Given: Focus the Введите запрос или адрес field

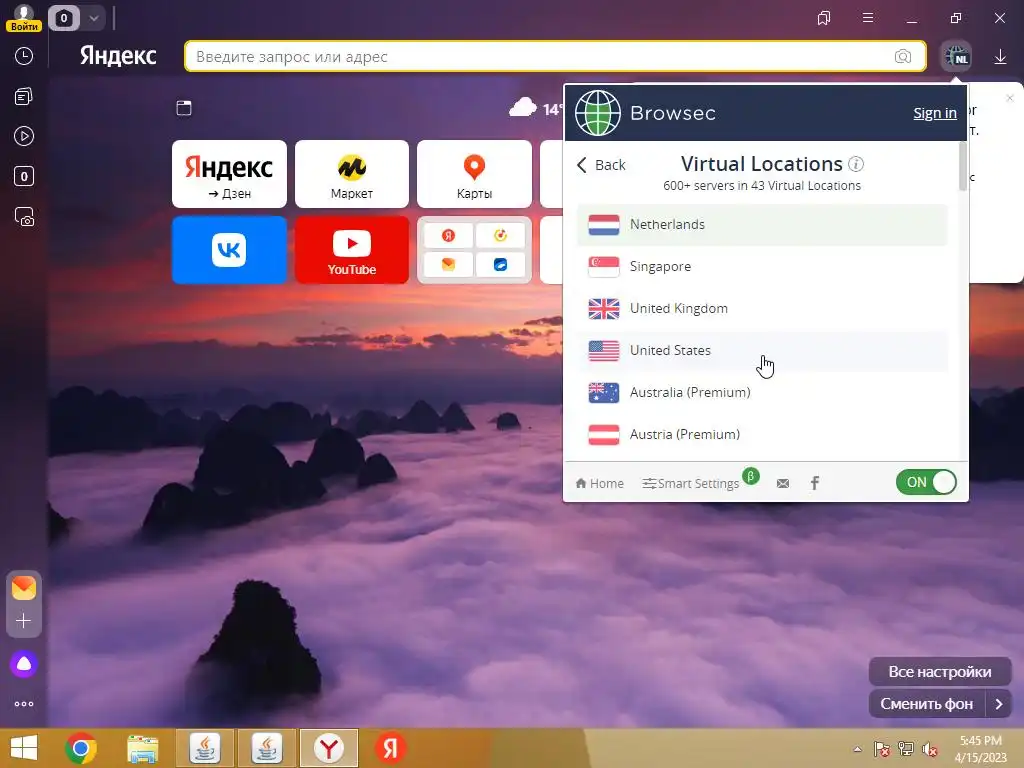Looking at the screenshot, I should click(x=555, y=57).
